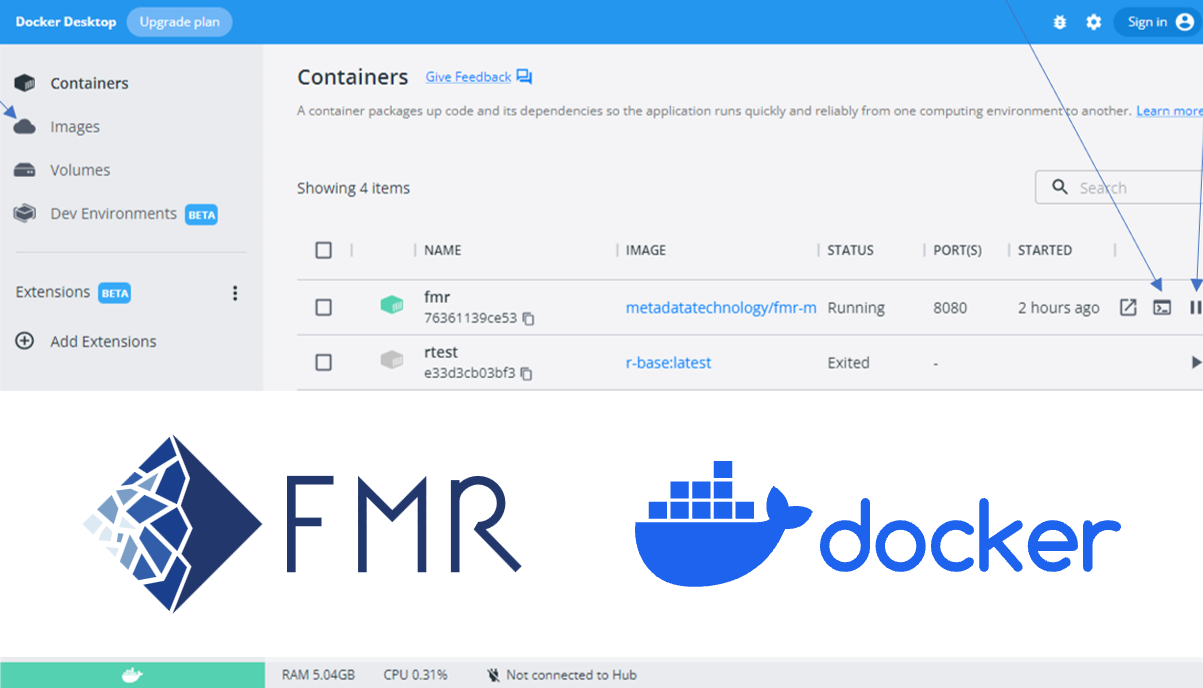1203x688 pixels.
Task: Select the rtest container checkbox
Action: pyautogui.click(x=323, y=362)
